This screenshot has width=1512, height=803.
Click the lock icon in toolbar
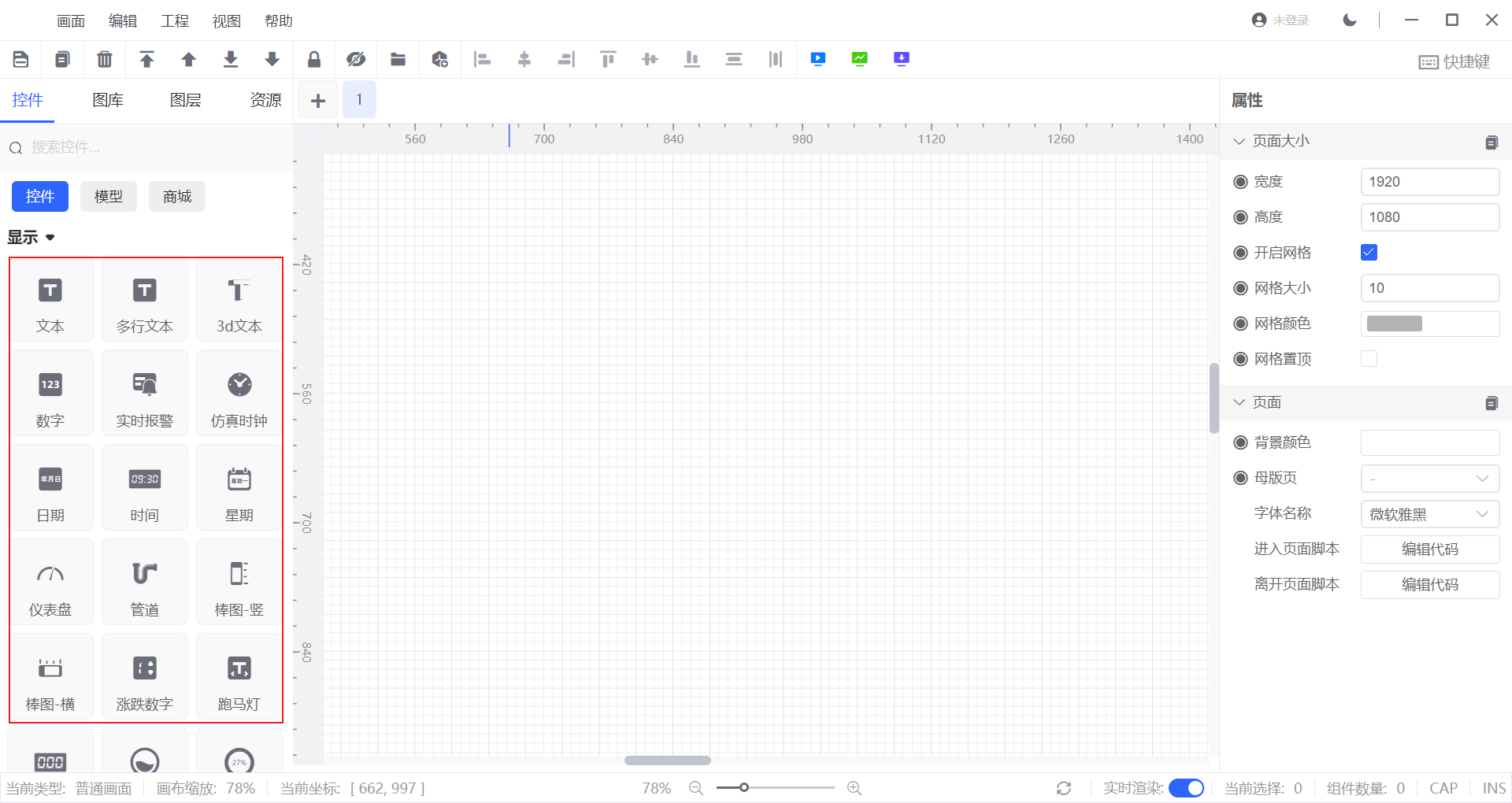(314, 59)
